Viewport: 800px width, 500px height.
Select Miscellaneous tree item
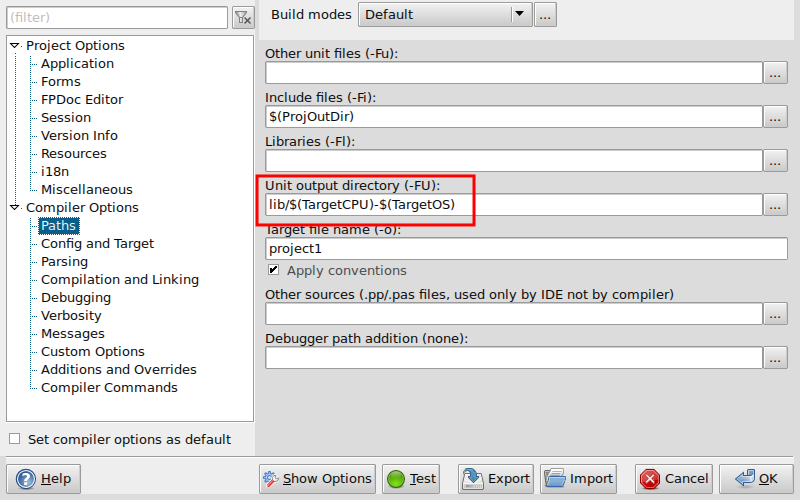87,189
